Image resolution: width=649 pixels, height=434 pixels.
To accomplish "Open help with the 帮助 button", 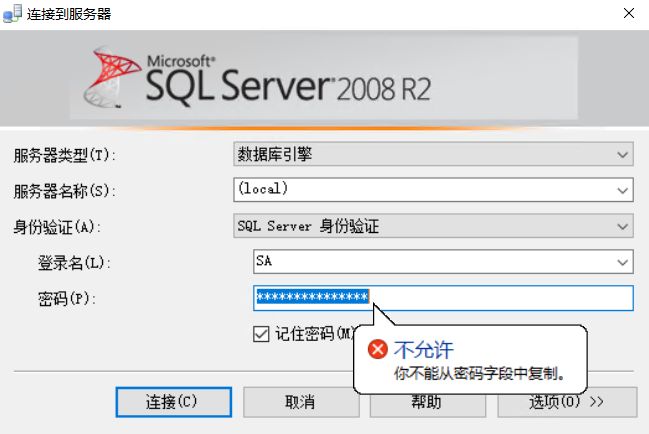I will (426, 402).
